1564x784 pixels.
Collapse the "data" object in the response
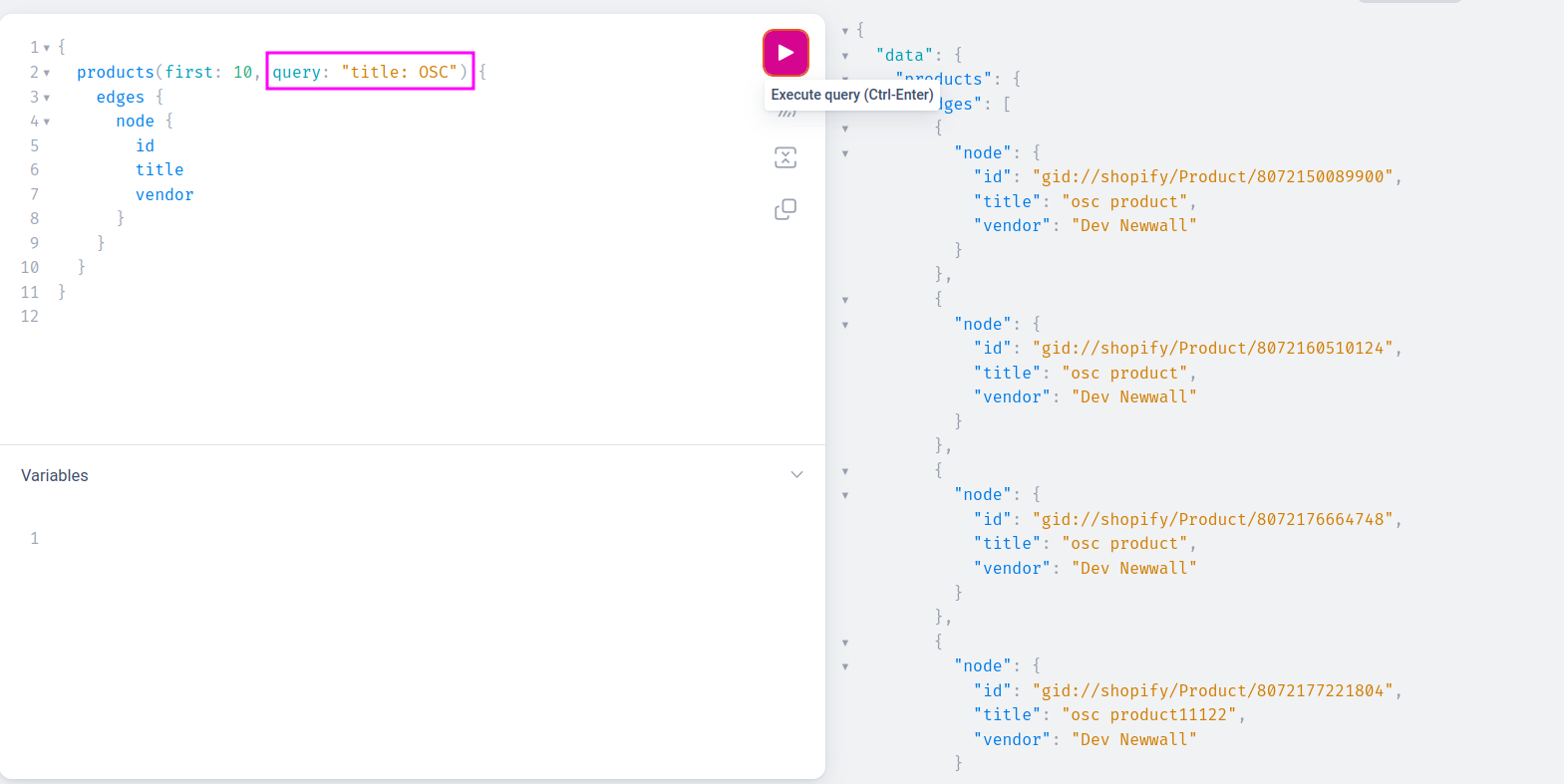(x=845, y=56)
